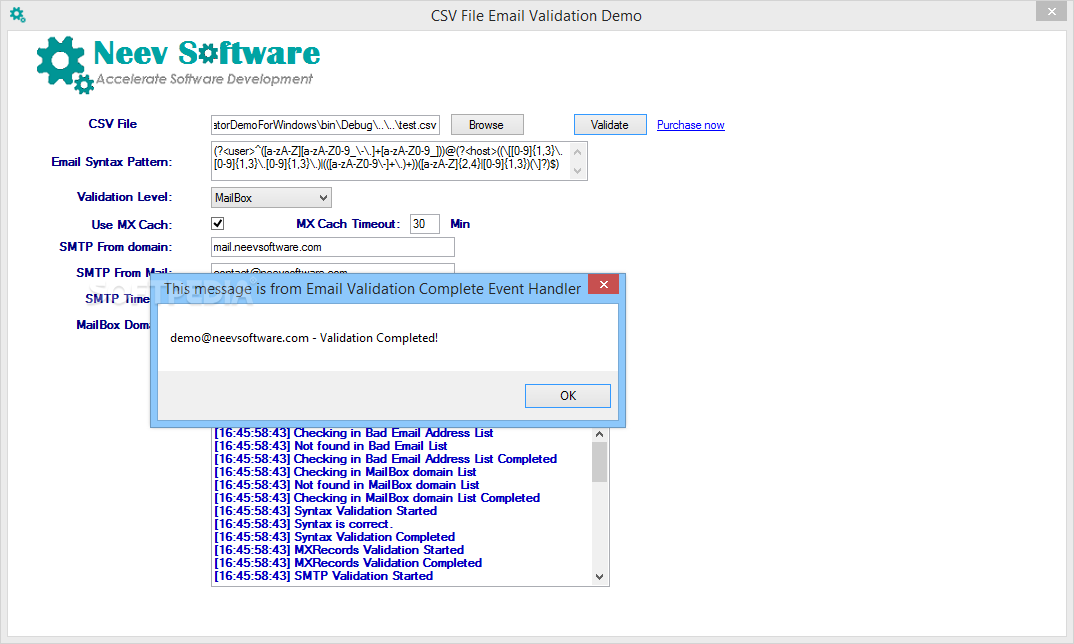Click the 'Min' unit label
This screenshot has height=644, width=1074.
coord(460,224)
